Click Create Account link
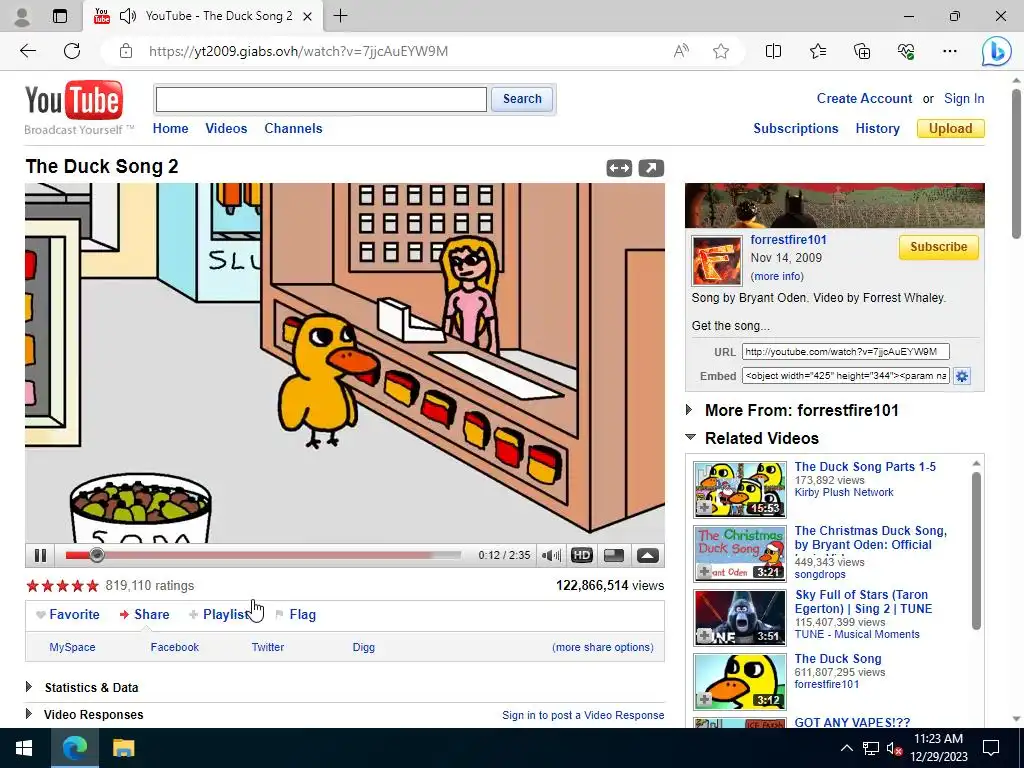The height and width of the screenshot is (768, 1024). 864,98
